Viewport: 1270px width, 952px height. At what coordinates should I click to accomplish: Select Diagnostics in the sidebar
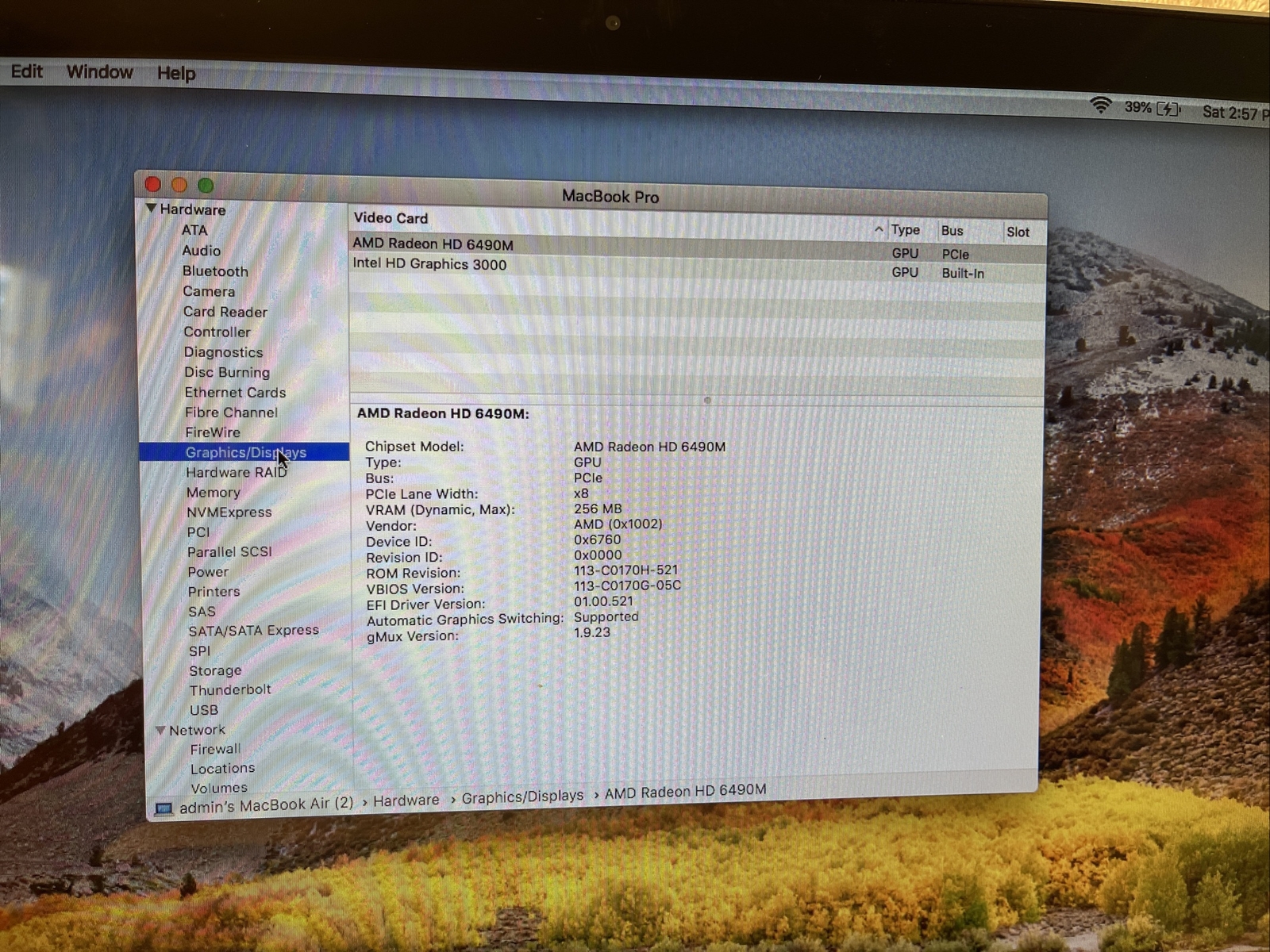223,352
